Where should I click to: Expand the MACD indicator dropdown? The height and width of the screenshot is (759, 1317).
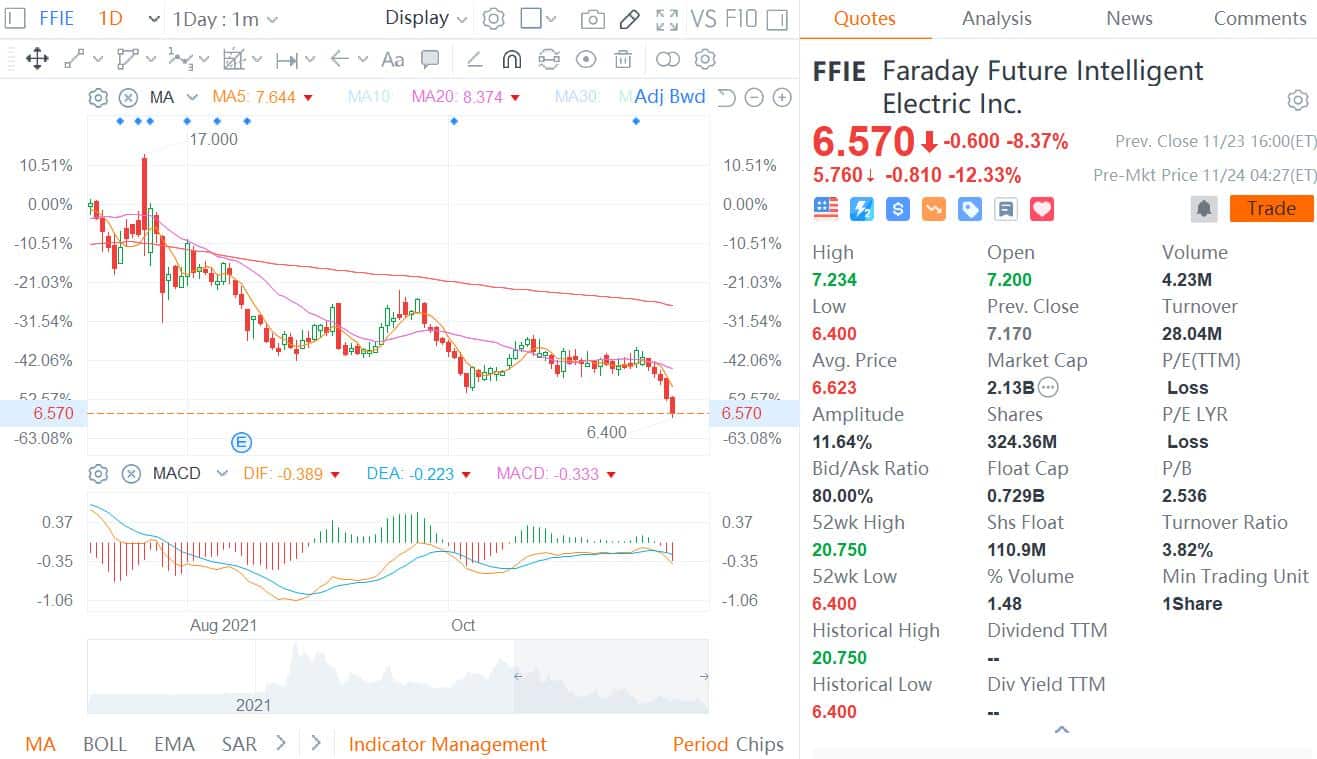pyautogui.click(x=221, y=473)
